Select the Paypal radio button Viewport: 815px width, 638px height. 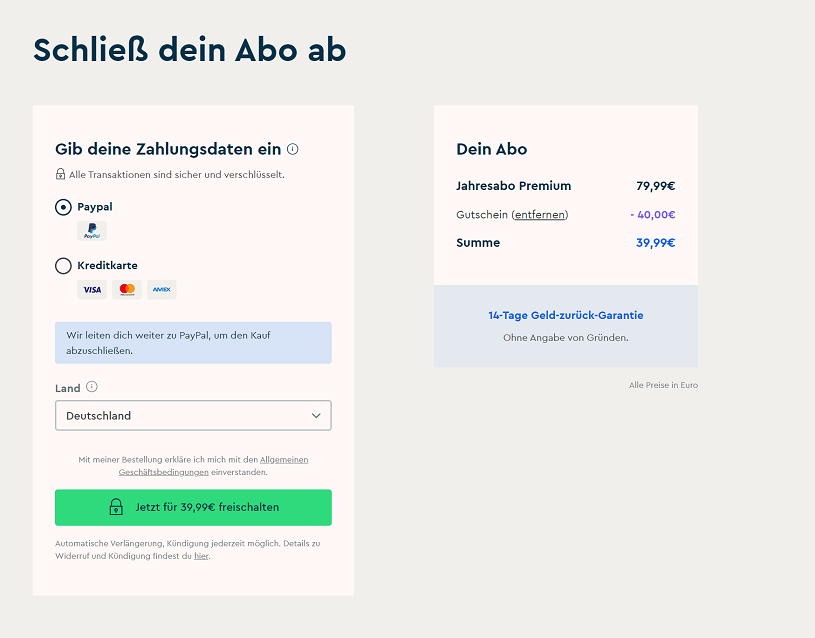pyautogui.click(x=63, y=207)
